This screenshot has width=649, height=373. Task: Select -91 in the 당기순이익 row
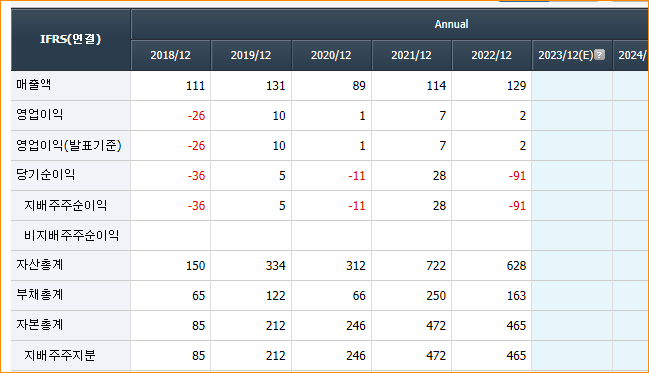(517, 176)
